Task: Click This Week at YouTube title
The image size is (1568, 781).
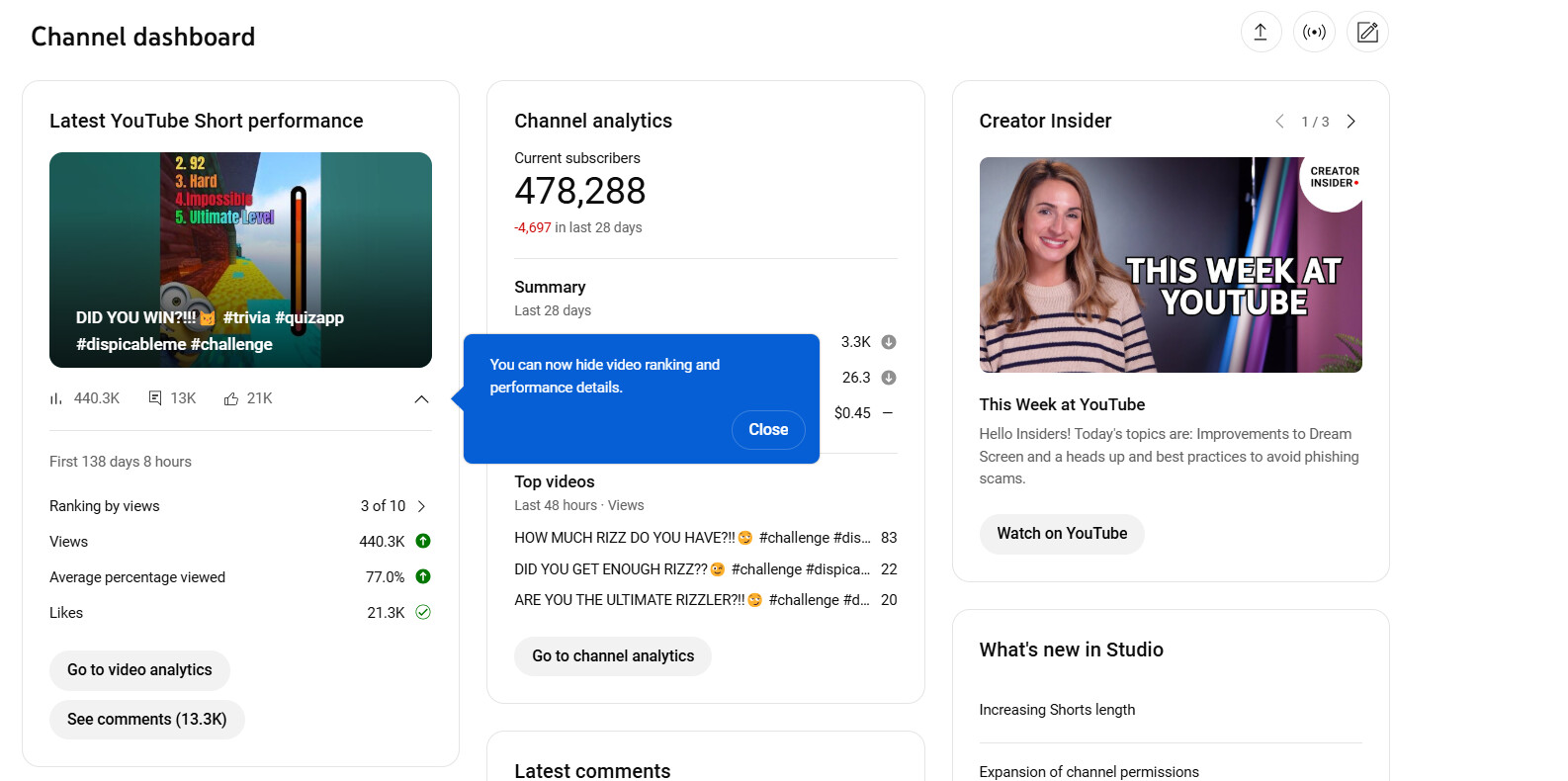Action: tap(1062, 404)
